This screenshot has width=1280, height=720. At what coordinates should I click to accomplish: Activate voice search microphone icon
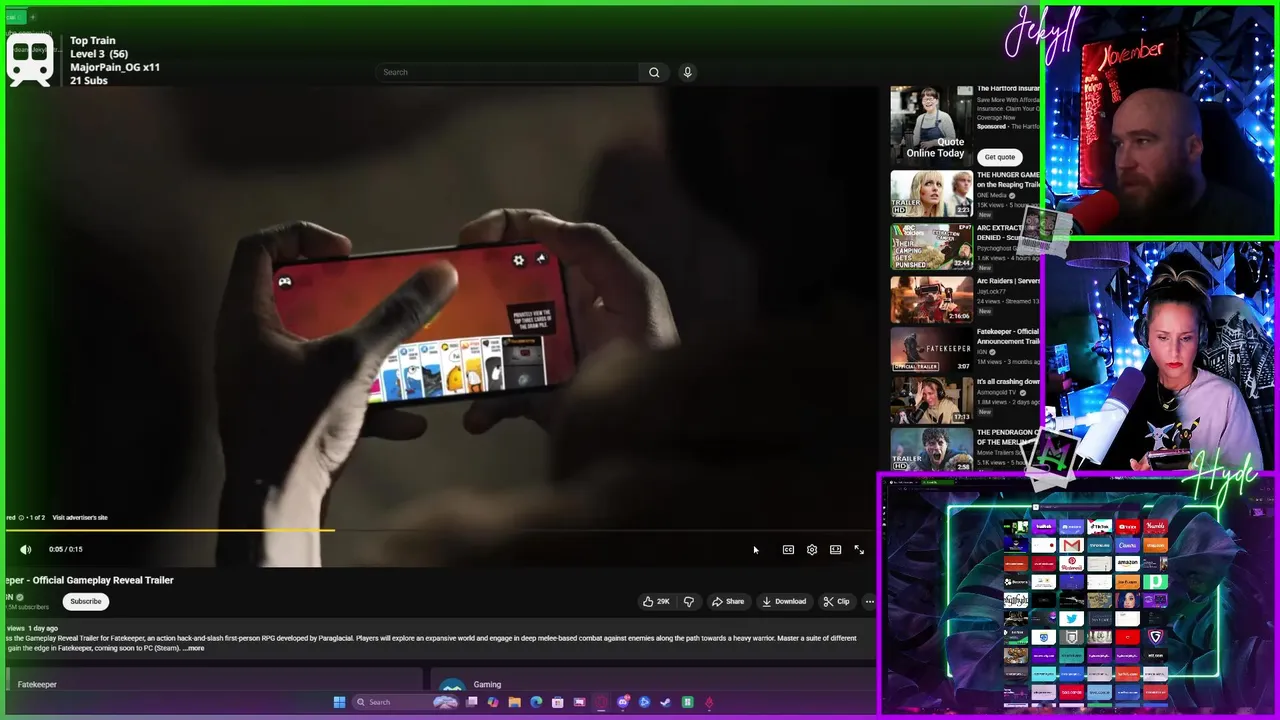(x=687, y=72)
